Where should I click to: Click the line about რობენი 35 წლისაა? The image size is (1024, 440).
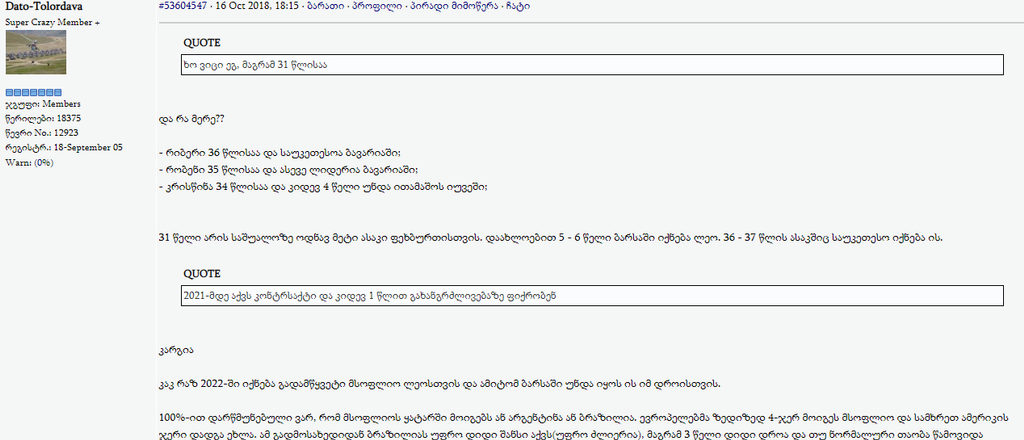point(288,170)
